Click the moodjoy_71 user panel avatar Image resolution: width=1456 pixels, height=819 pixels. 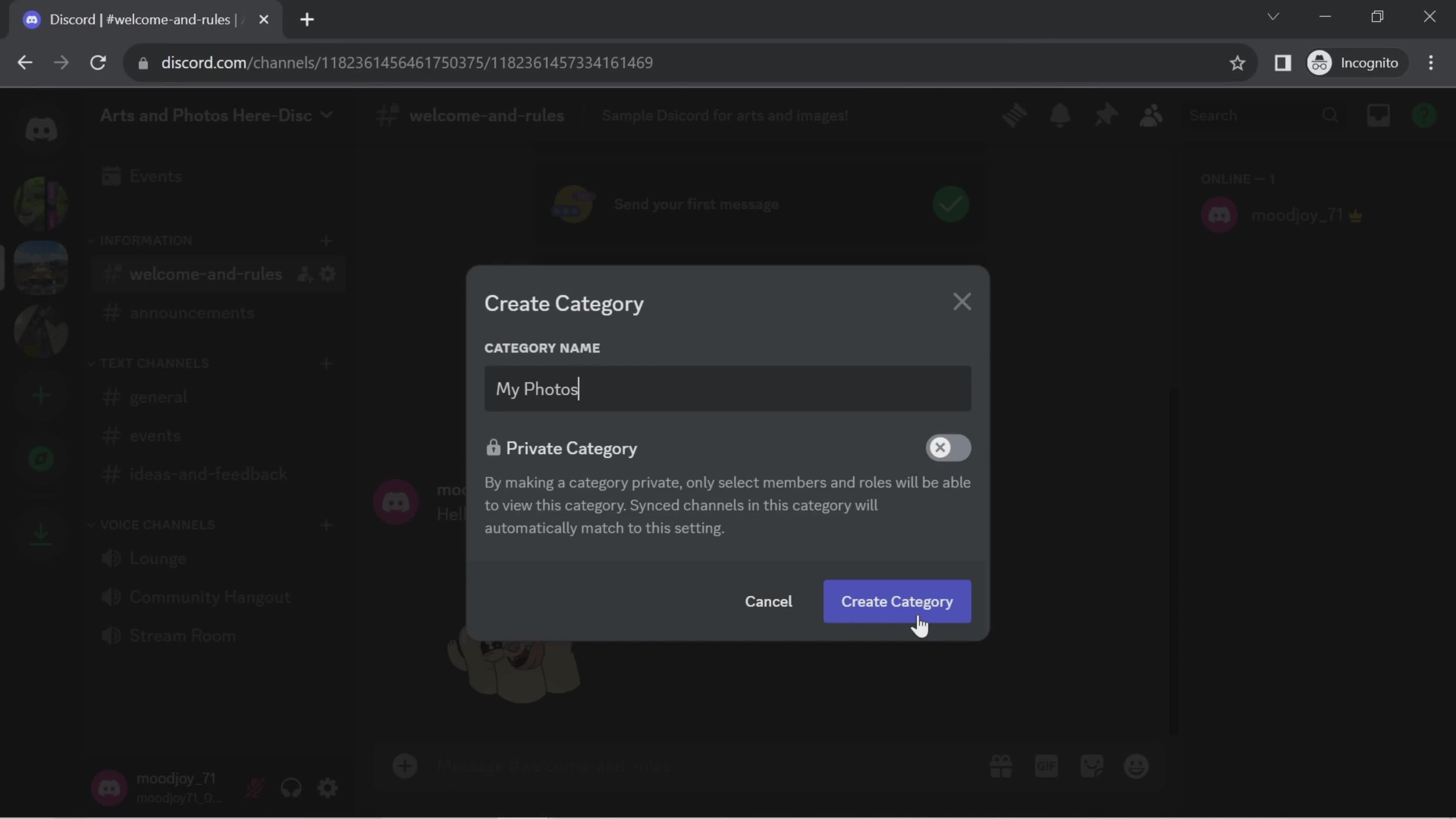[x=109, y=788]
